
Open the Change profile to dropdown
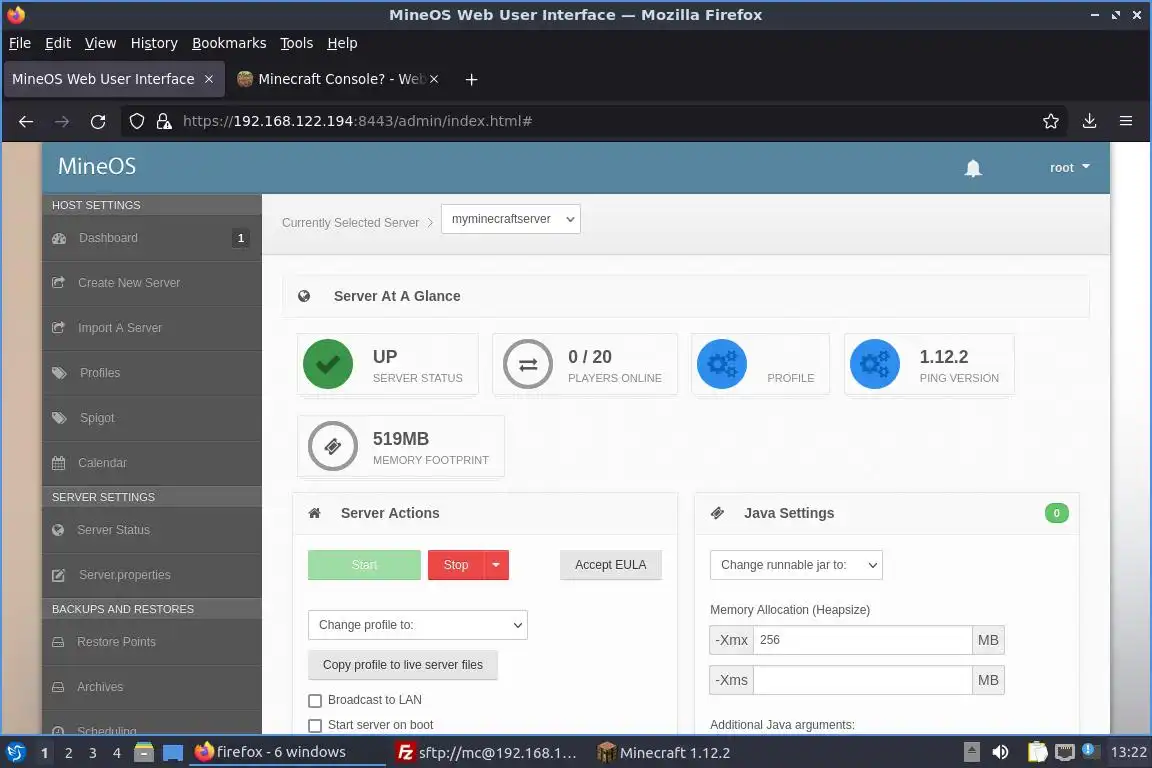417,625
